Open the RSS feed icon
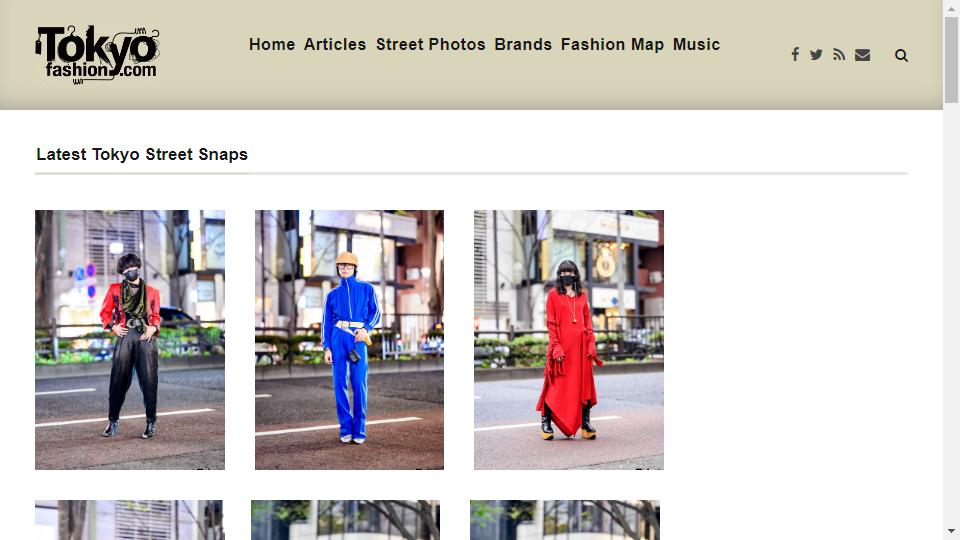This screenshot has width=960, height=540. (x=839, y=54)
